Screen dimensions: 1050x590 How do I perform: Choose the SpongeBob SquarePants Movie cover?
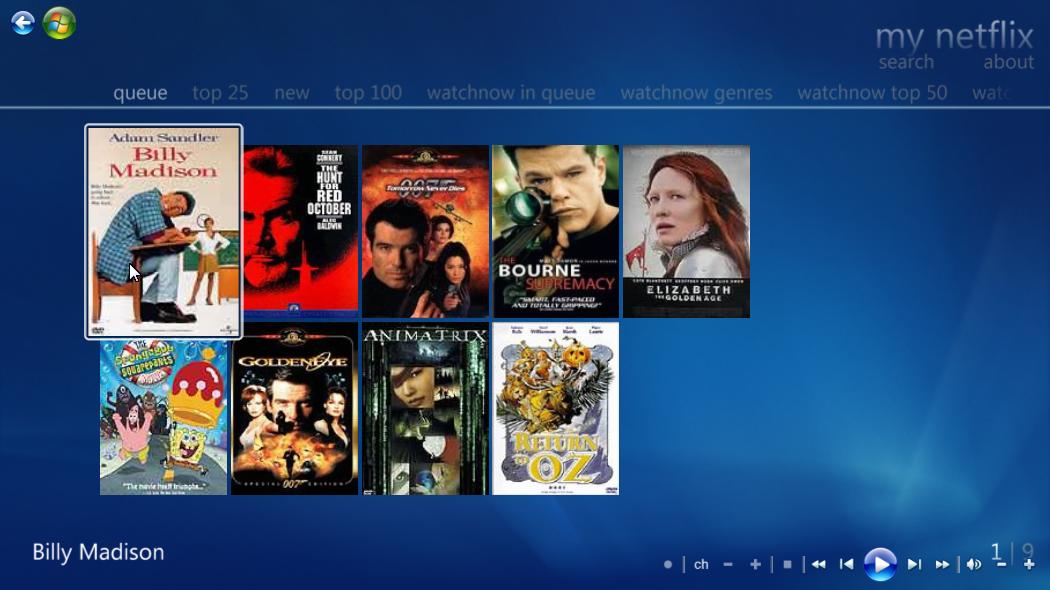[163, 417]
